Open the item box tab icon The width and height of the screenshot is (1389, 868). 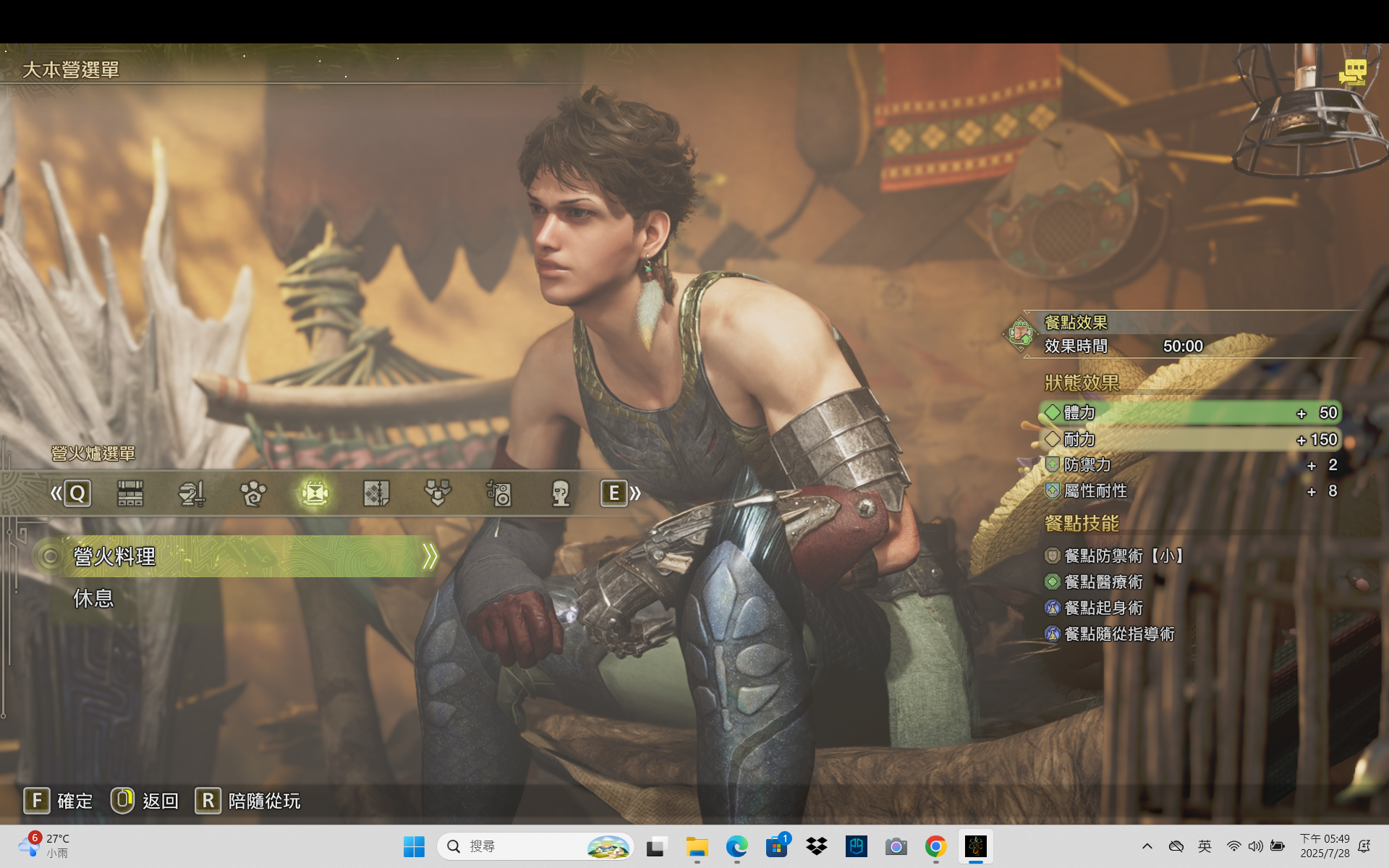[130, 493]
